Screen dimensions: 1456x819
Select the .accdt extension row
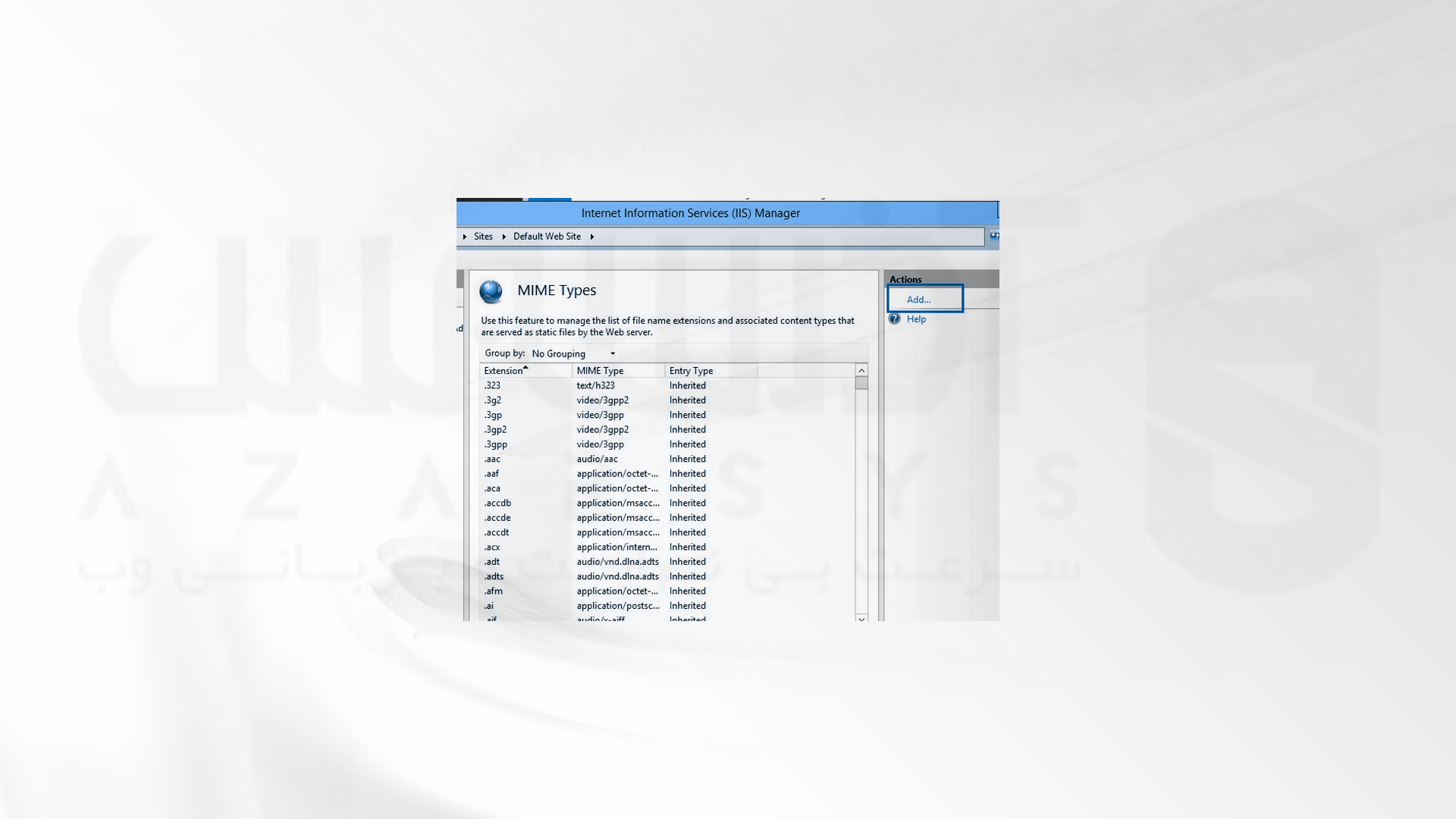pos(667,532)
